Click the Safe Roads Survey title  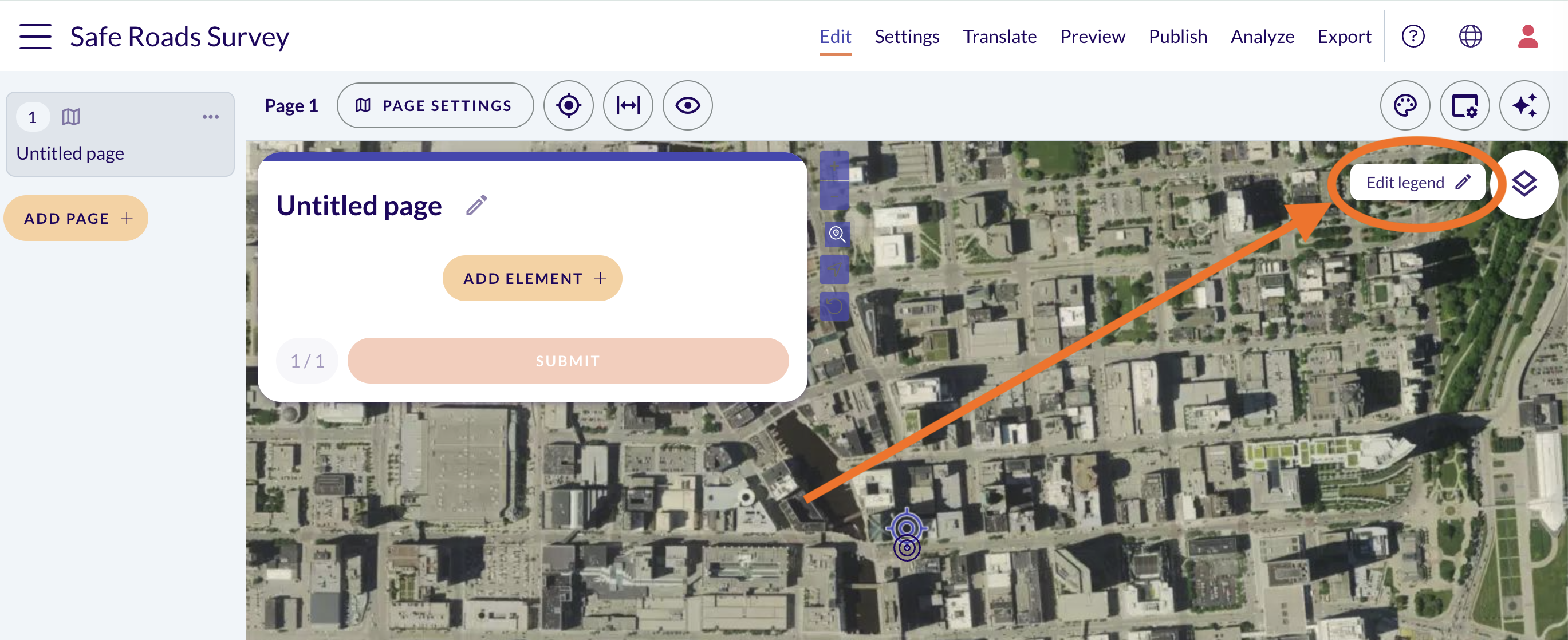(x=180, y=37)
